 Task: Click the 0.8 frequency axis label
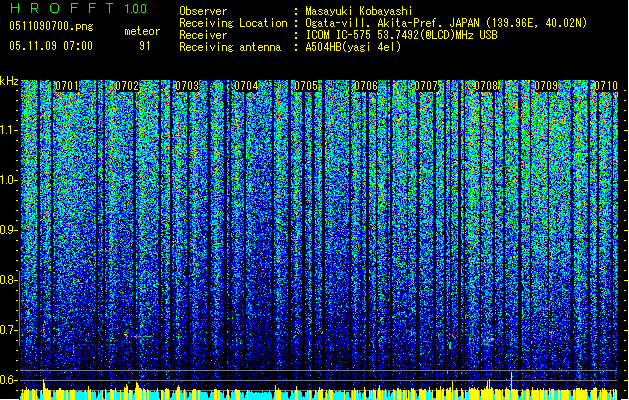pos(9,279)
